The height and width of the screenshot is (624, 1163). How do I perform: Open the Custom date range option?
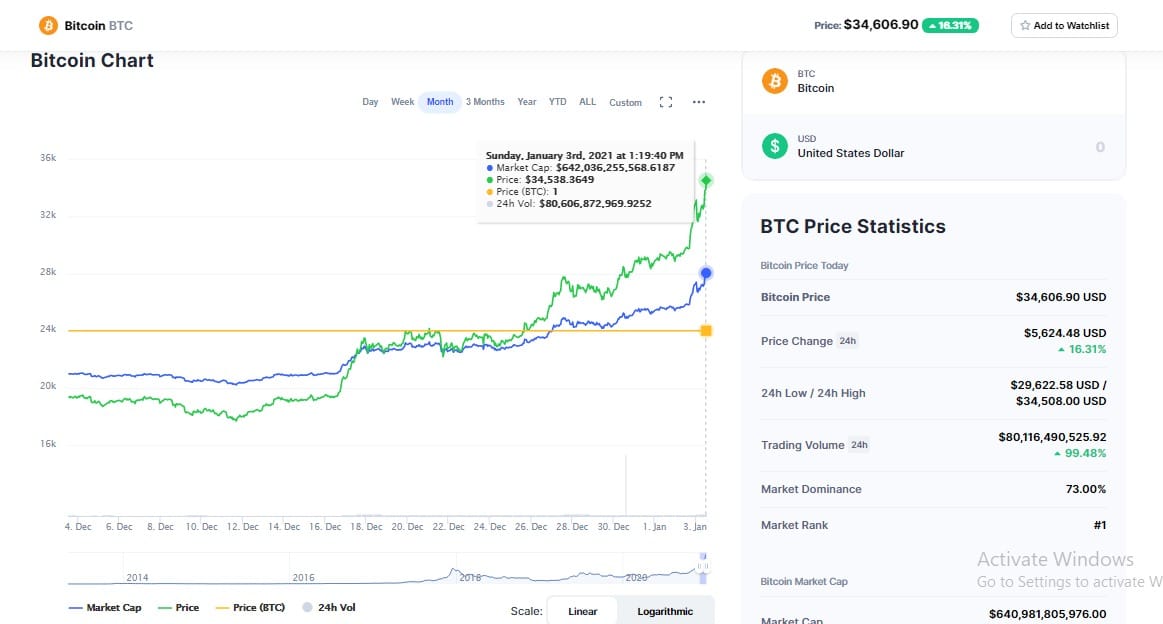pyautogui.click(x=625, y=103)
